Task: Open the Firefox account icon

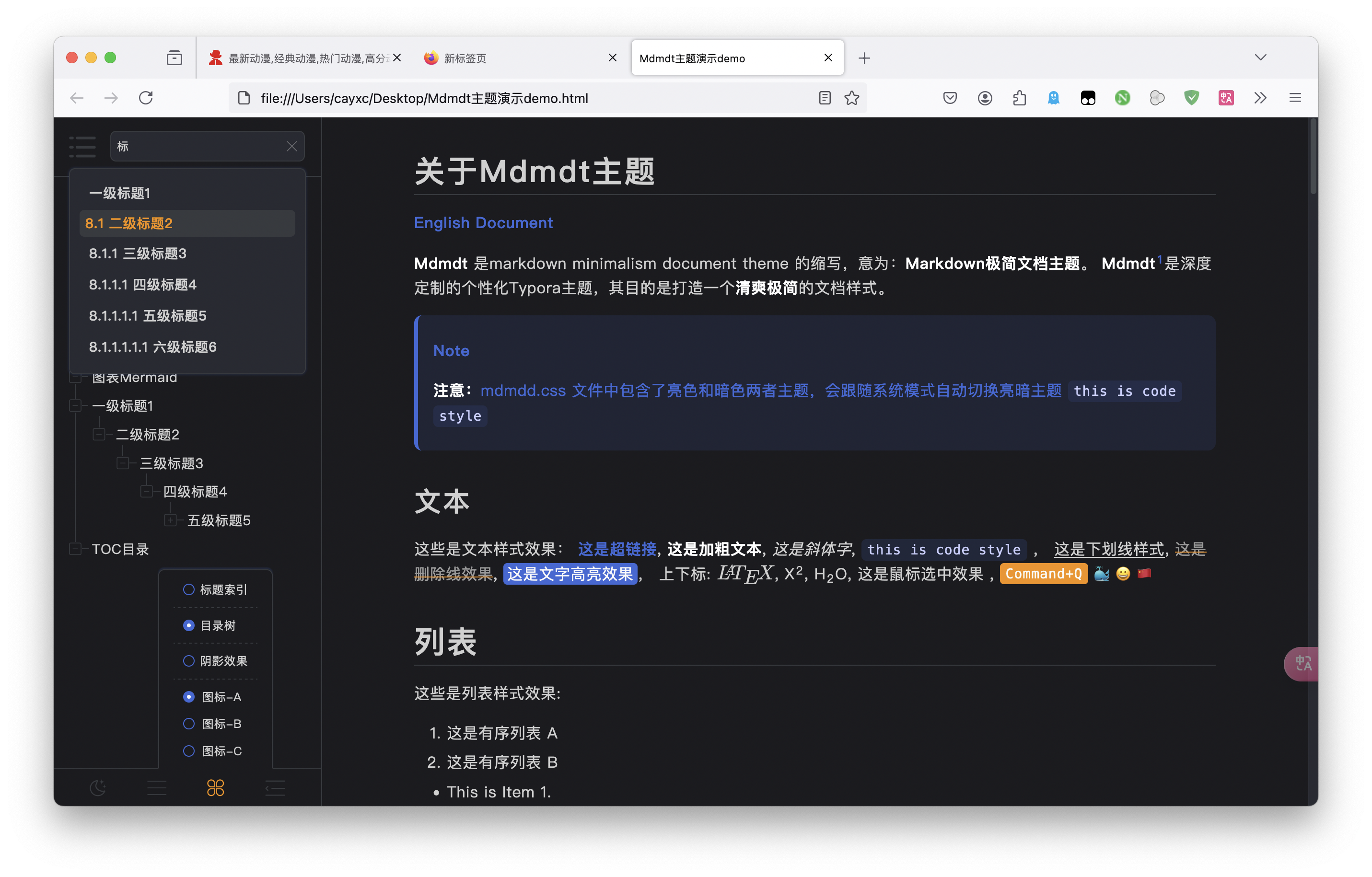Action: click(985, 98)
